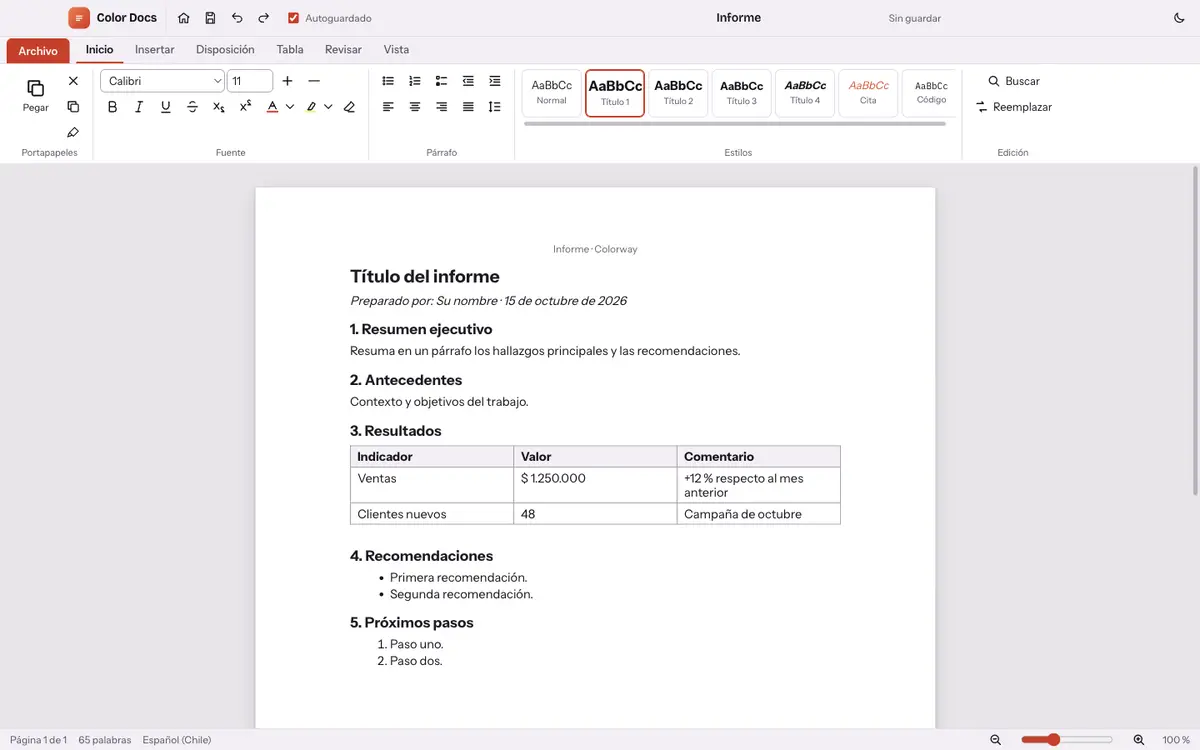The width and height of the screenshot is (1200, 750).
Task: Click the Español (Chile) language indicator
Action: point(177,740)
